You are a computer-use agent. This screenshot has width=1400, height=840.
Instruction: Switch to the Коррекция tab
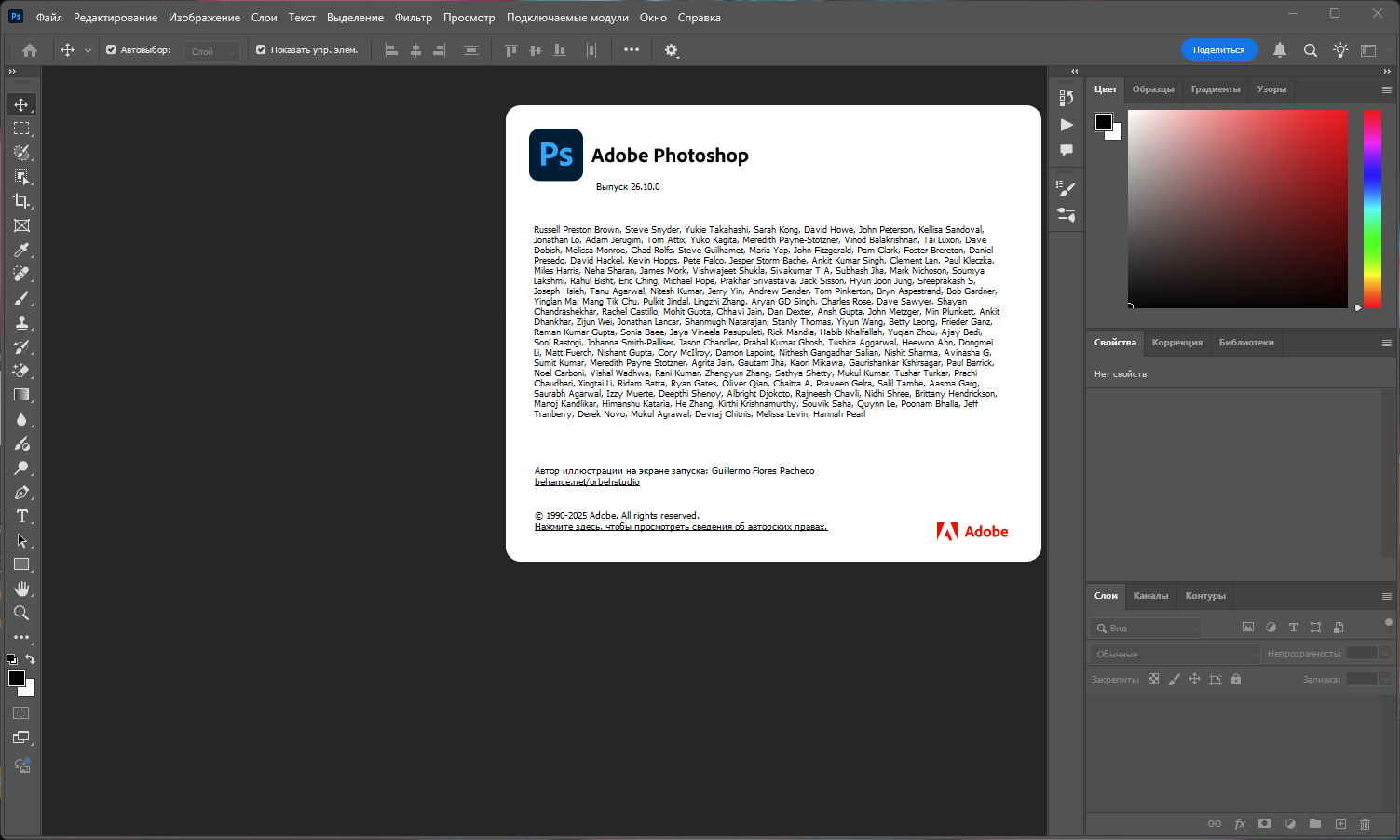point(1177,343)
